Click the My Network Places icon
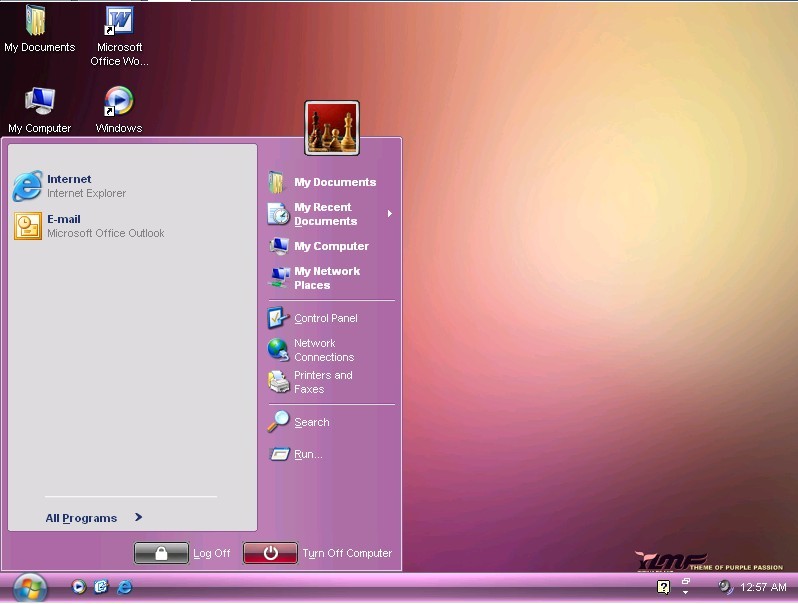The width and height of the screenshot is (798, 604). coord(279,278)
